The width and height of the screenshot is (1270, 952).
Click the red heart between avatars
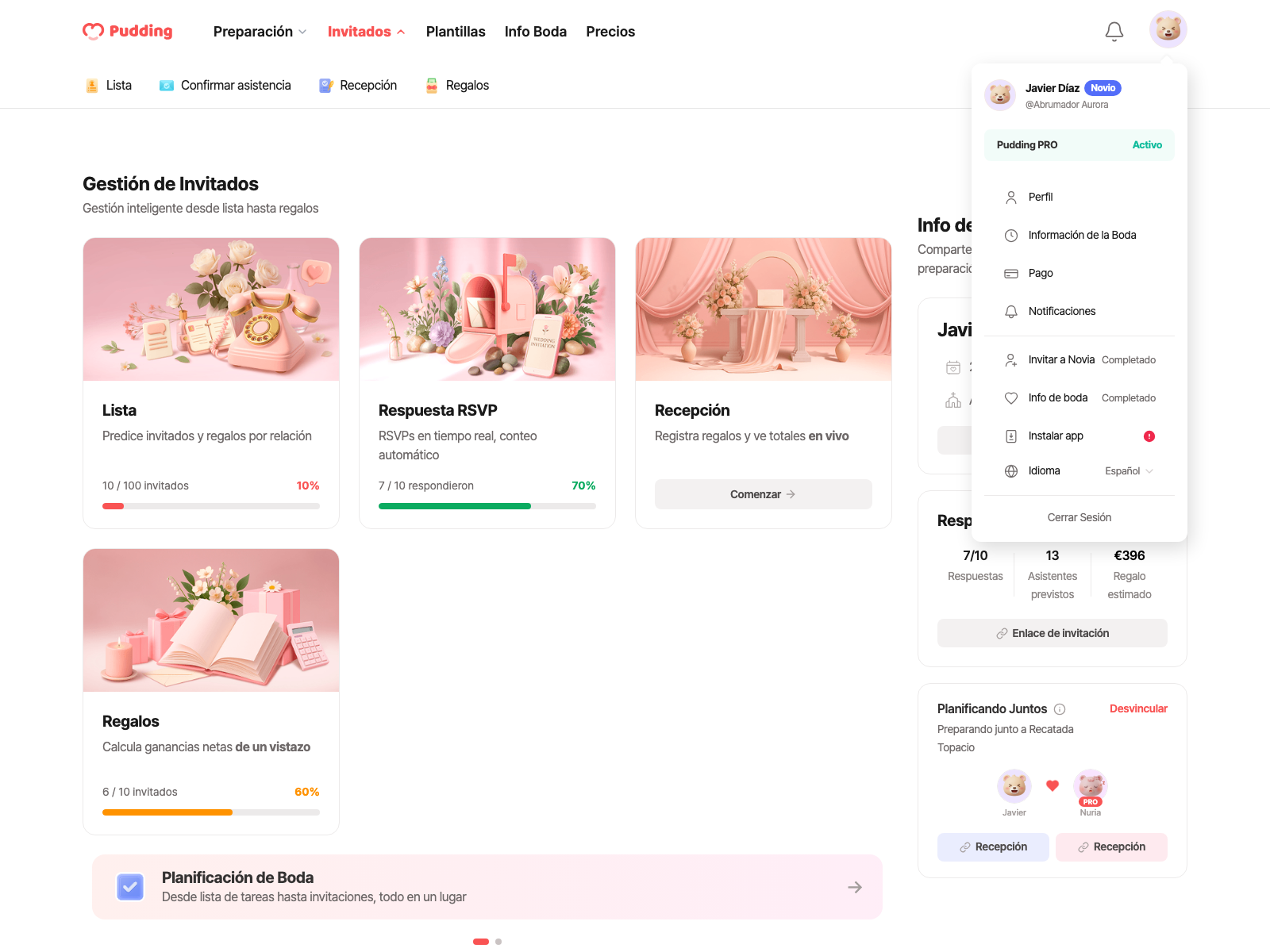pos(1053,786)
